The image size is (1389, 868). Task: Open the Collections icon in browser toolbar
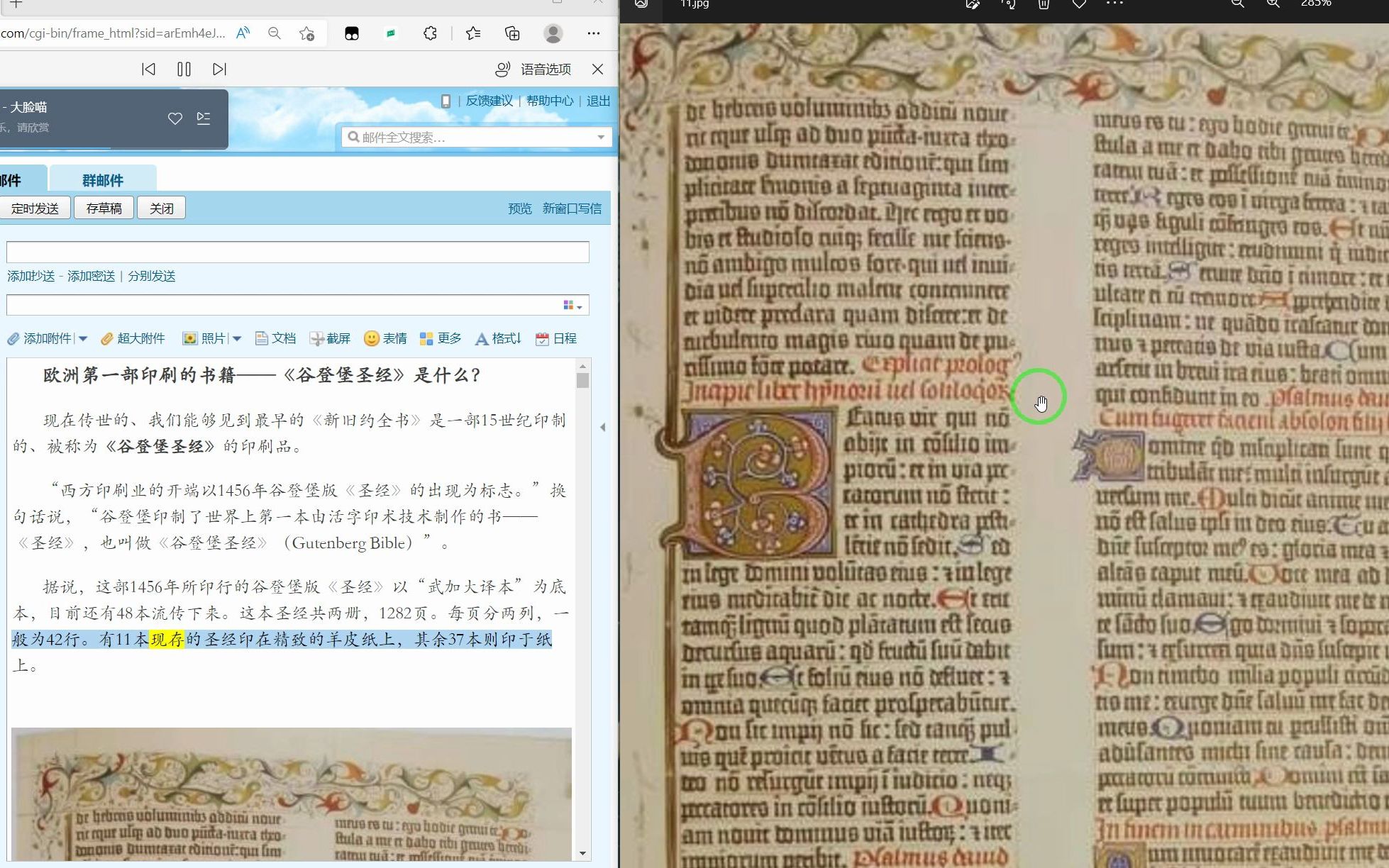[x=512, y=33]
